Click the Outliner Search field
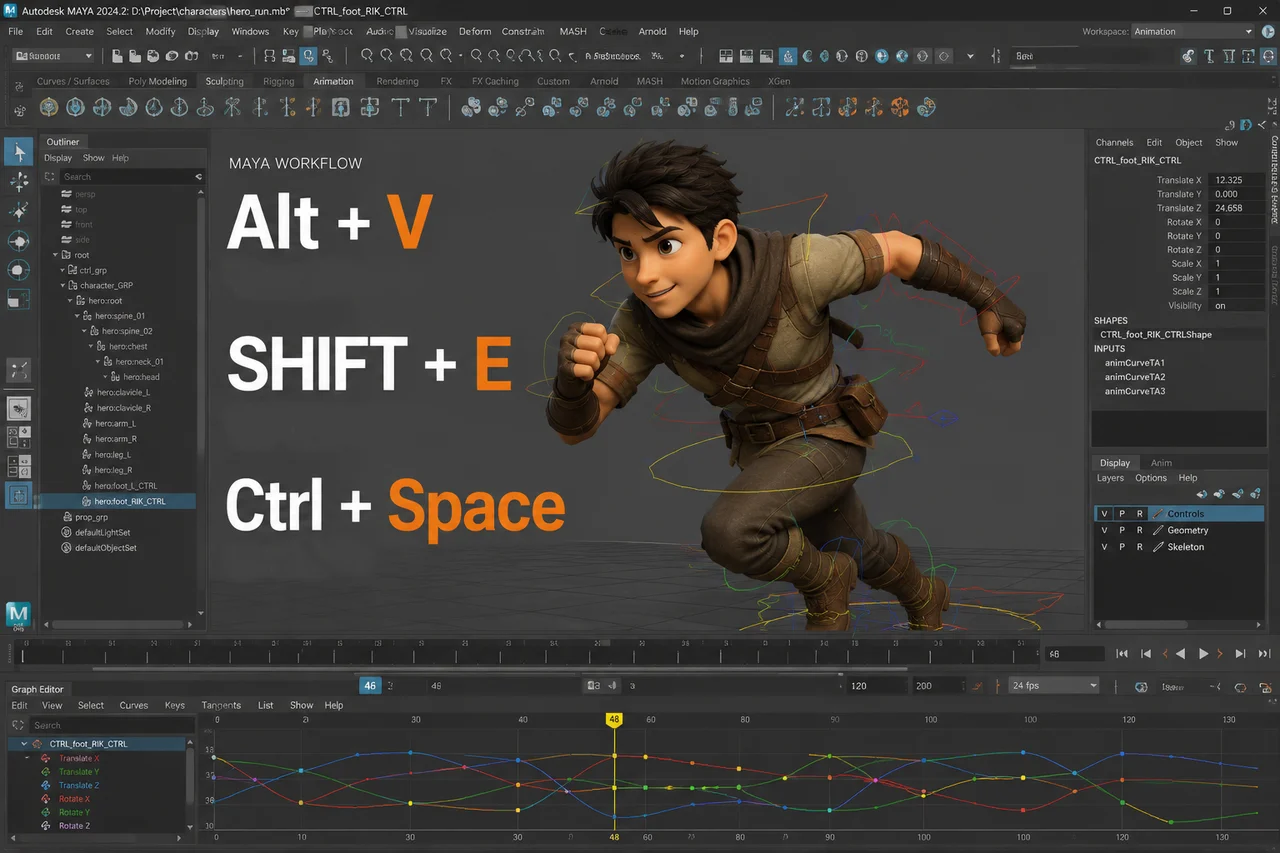The image size is (1280, 853). pyautogui.click(x=127, y=176)
